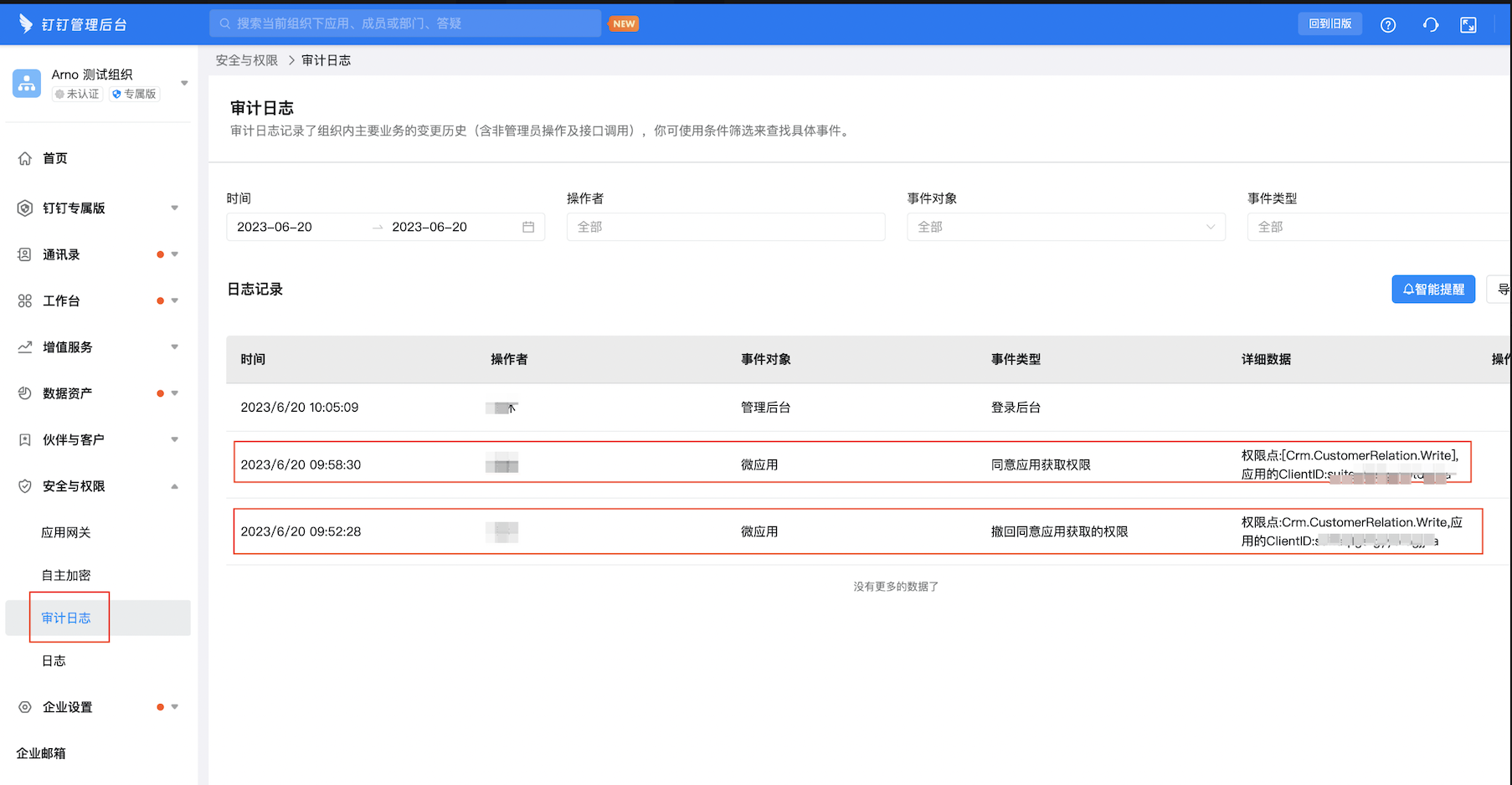Click the shield icon beside 钉钉专属版

(25, 208)
